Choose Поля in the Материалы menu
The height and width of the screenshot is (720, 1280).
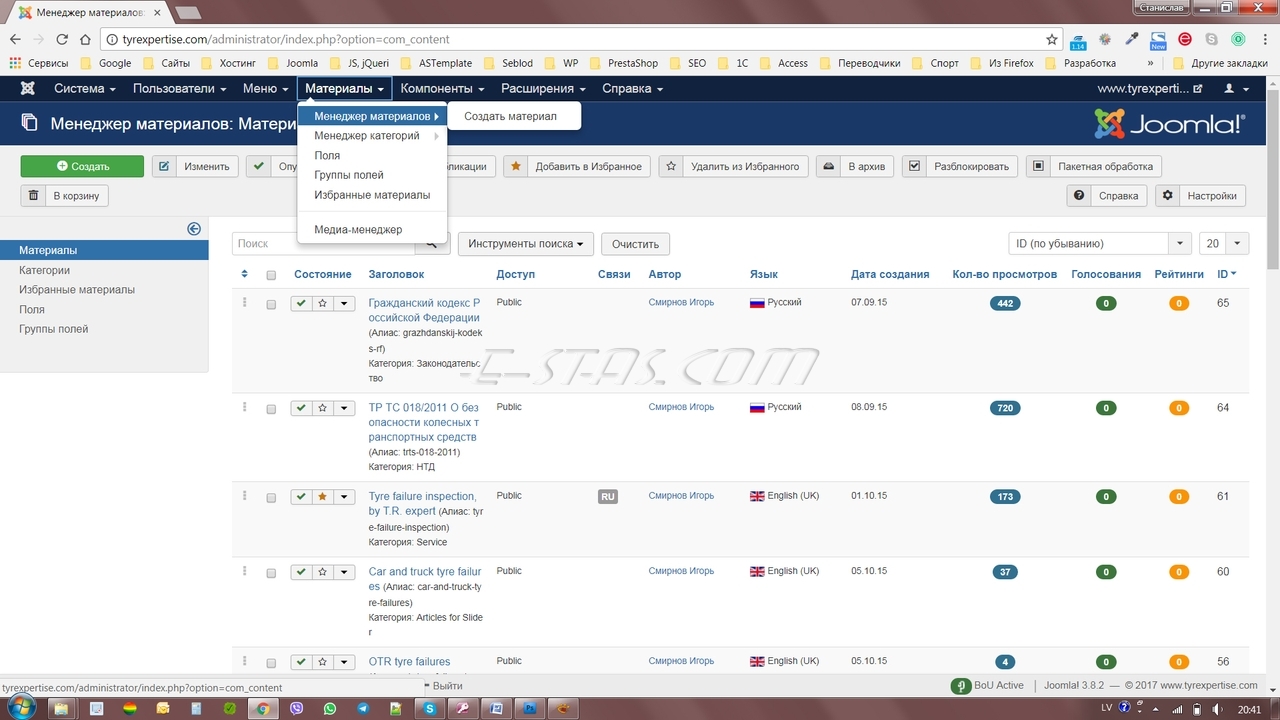coord(372,156)
